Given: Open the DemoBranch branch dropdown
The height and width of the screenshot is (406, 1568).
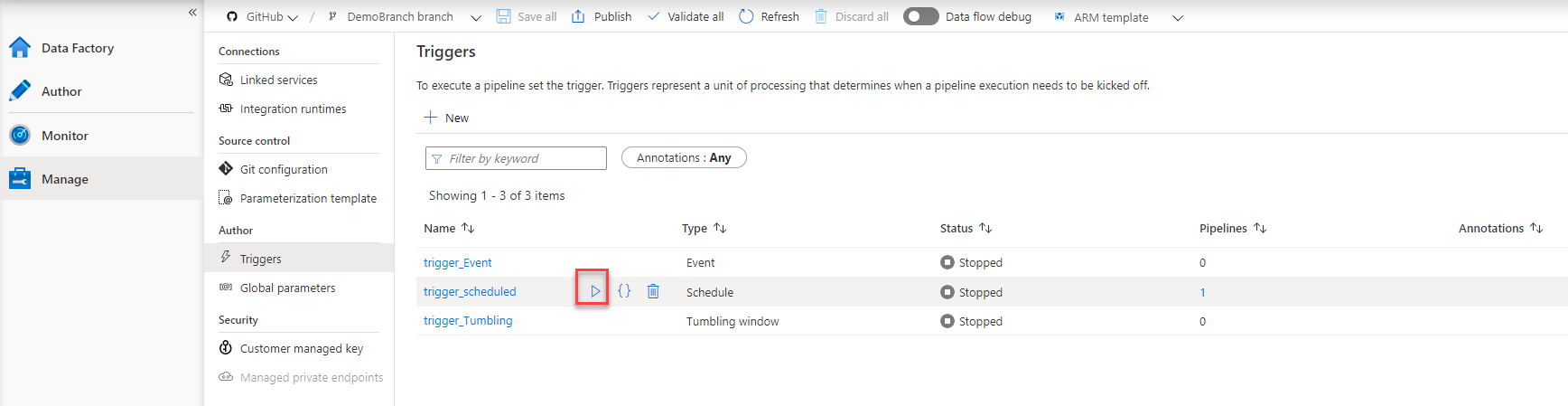Looking at the screenshot, I should point(476,17).
